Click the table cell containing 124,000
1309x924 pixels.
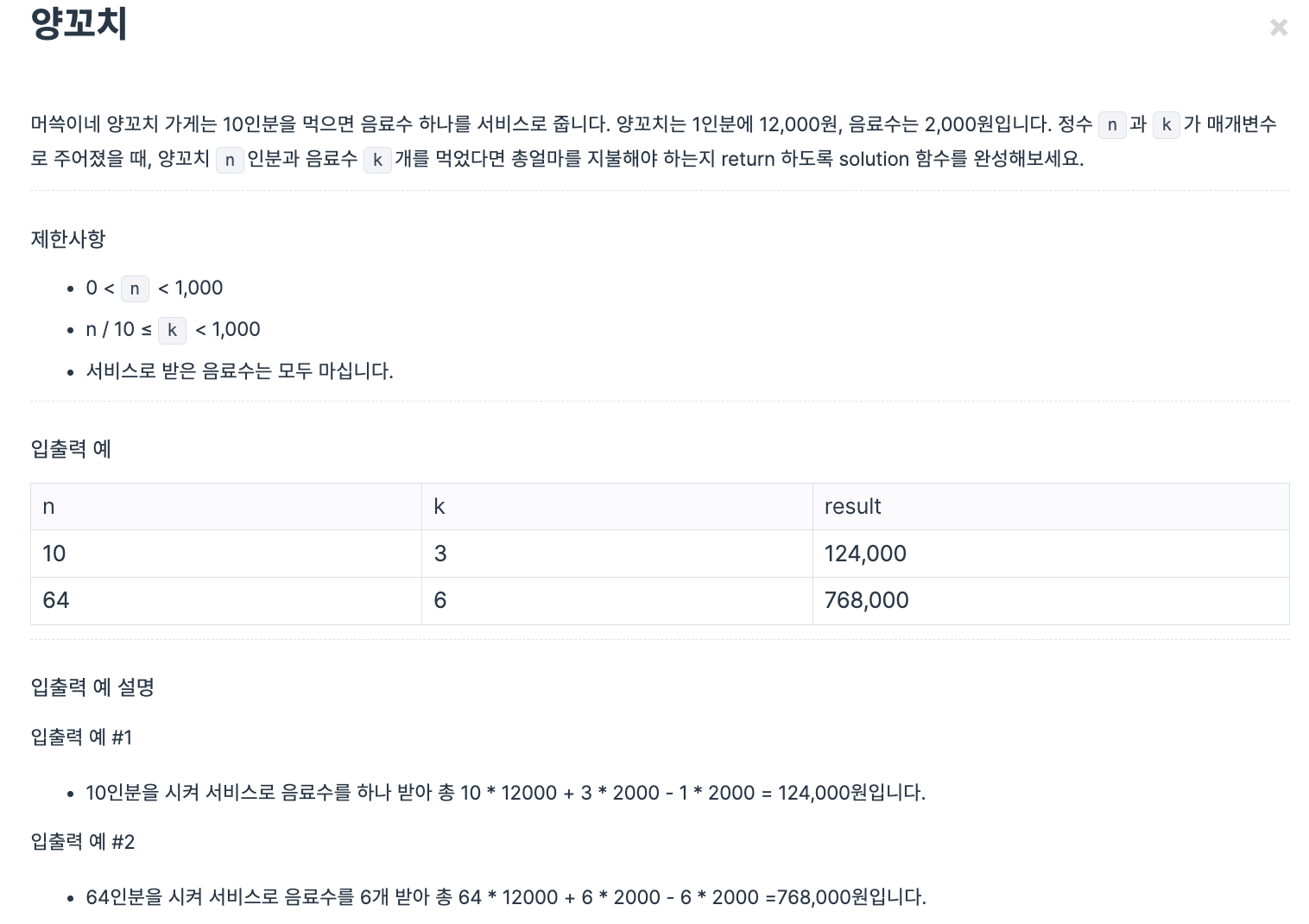point(1051,554)
